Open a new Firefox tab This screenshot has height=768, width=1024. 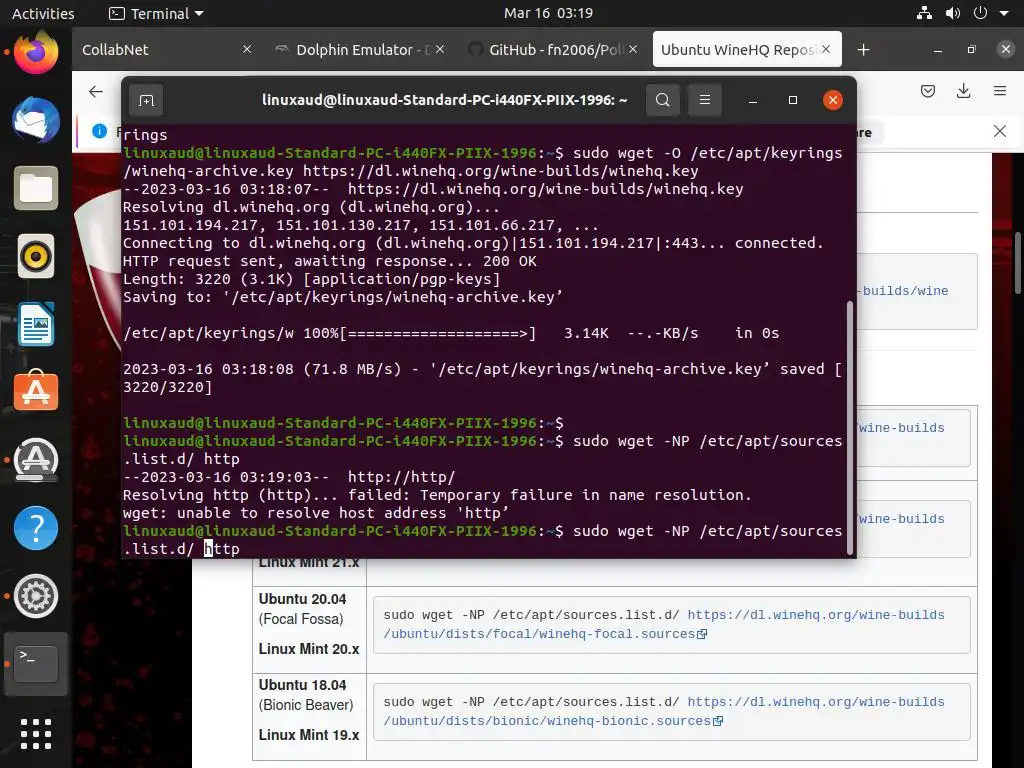click(863, 50)
